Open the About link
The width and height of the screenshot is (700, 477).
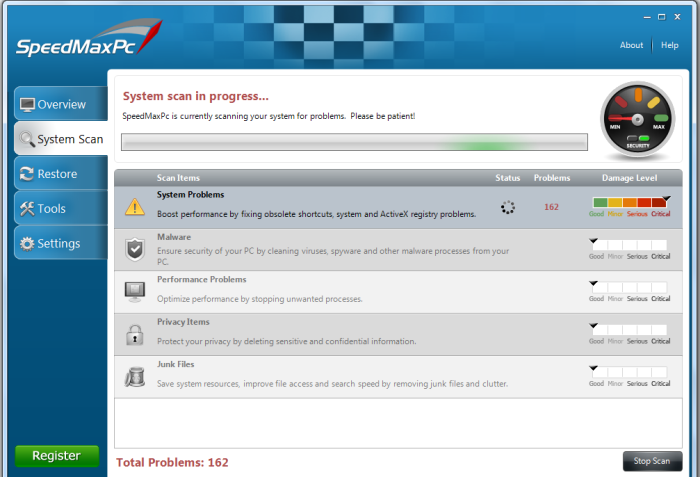631,45
